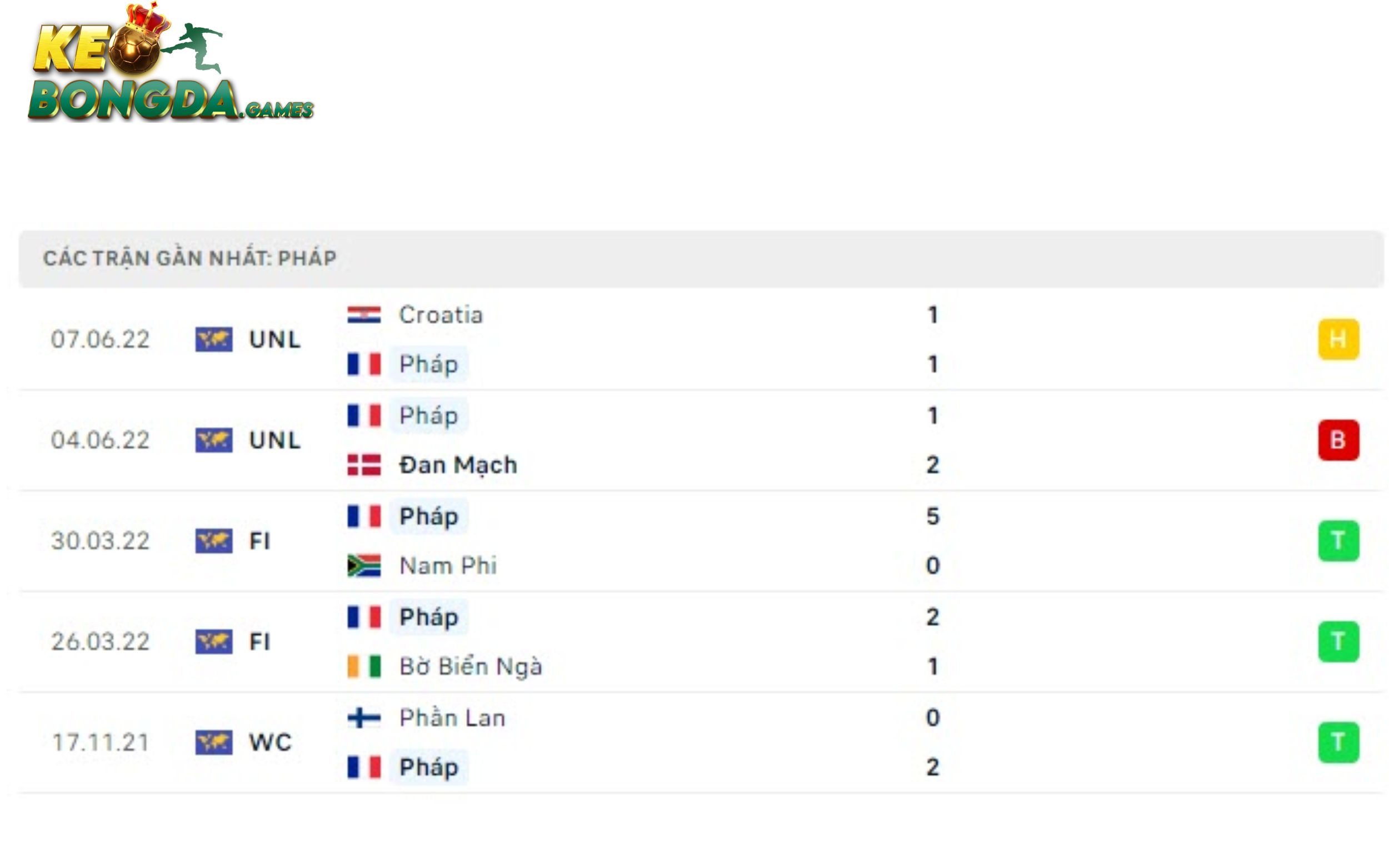This screenshot has width=1389, height=868.
Task: Open the Croatia team link
Action: point(441,314)
